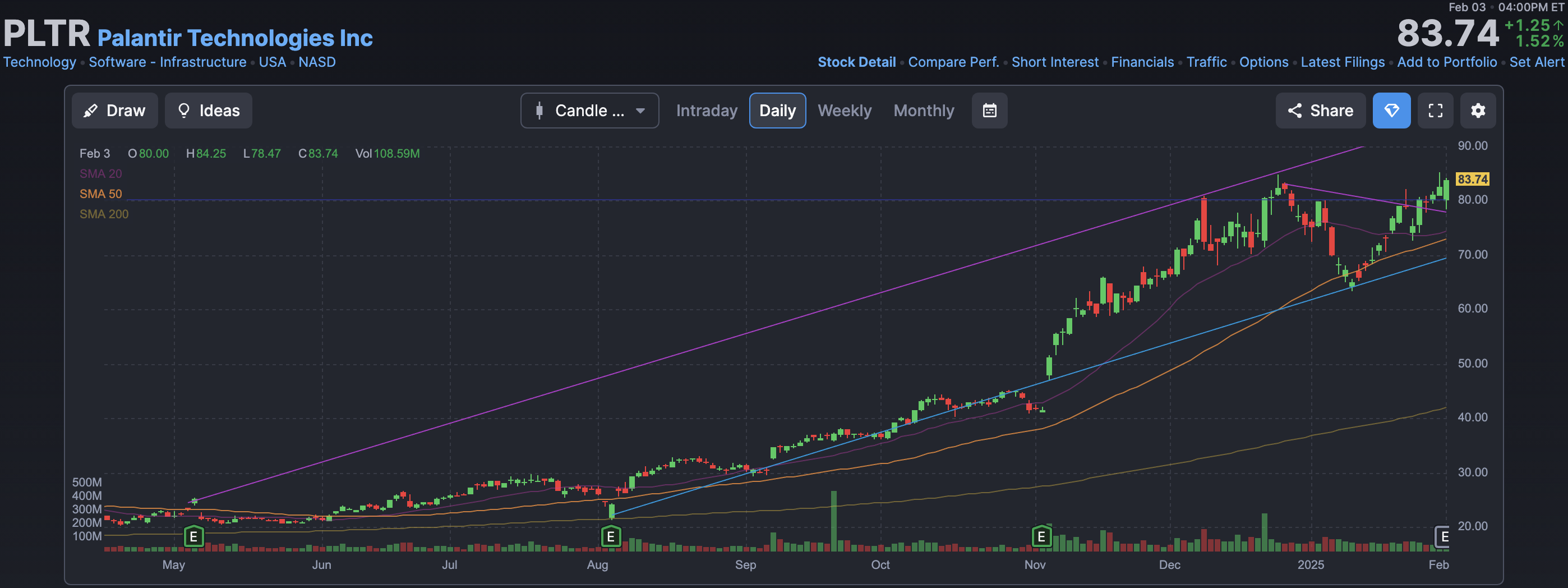The height and width of the screenshot is (588, 1568).
Task: Open the Traffic link
Action: pos(1206,62)
